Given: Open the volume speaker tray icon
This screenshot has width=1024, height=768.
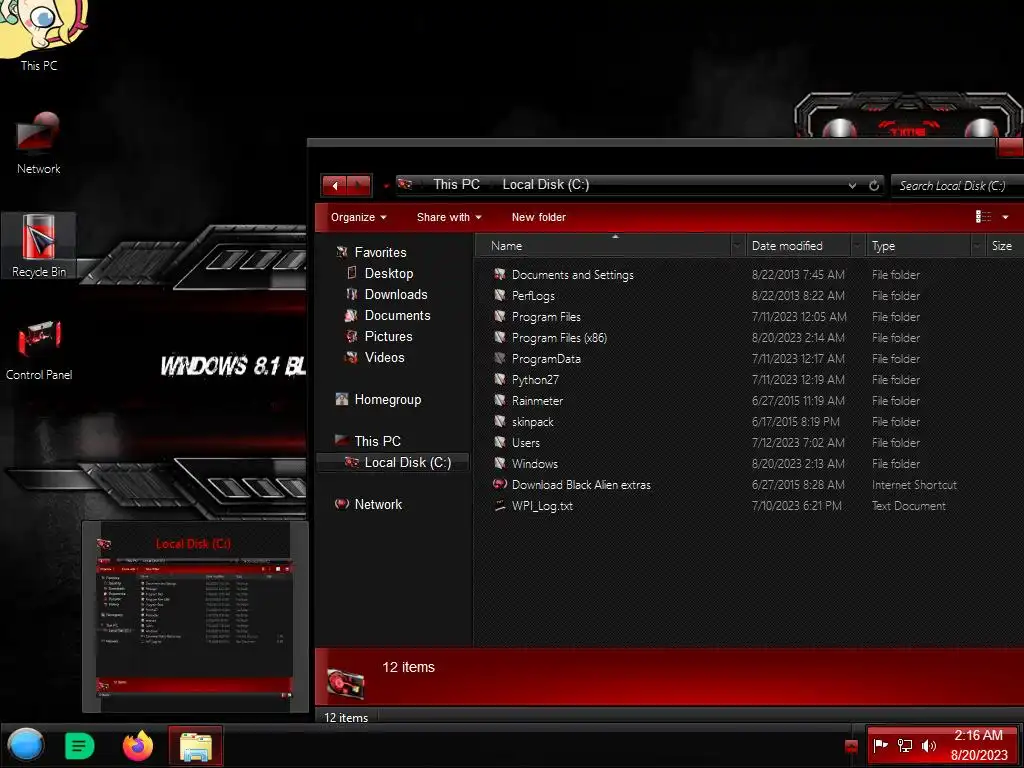Looking at the screenshot, I should (928, 745).
